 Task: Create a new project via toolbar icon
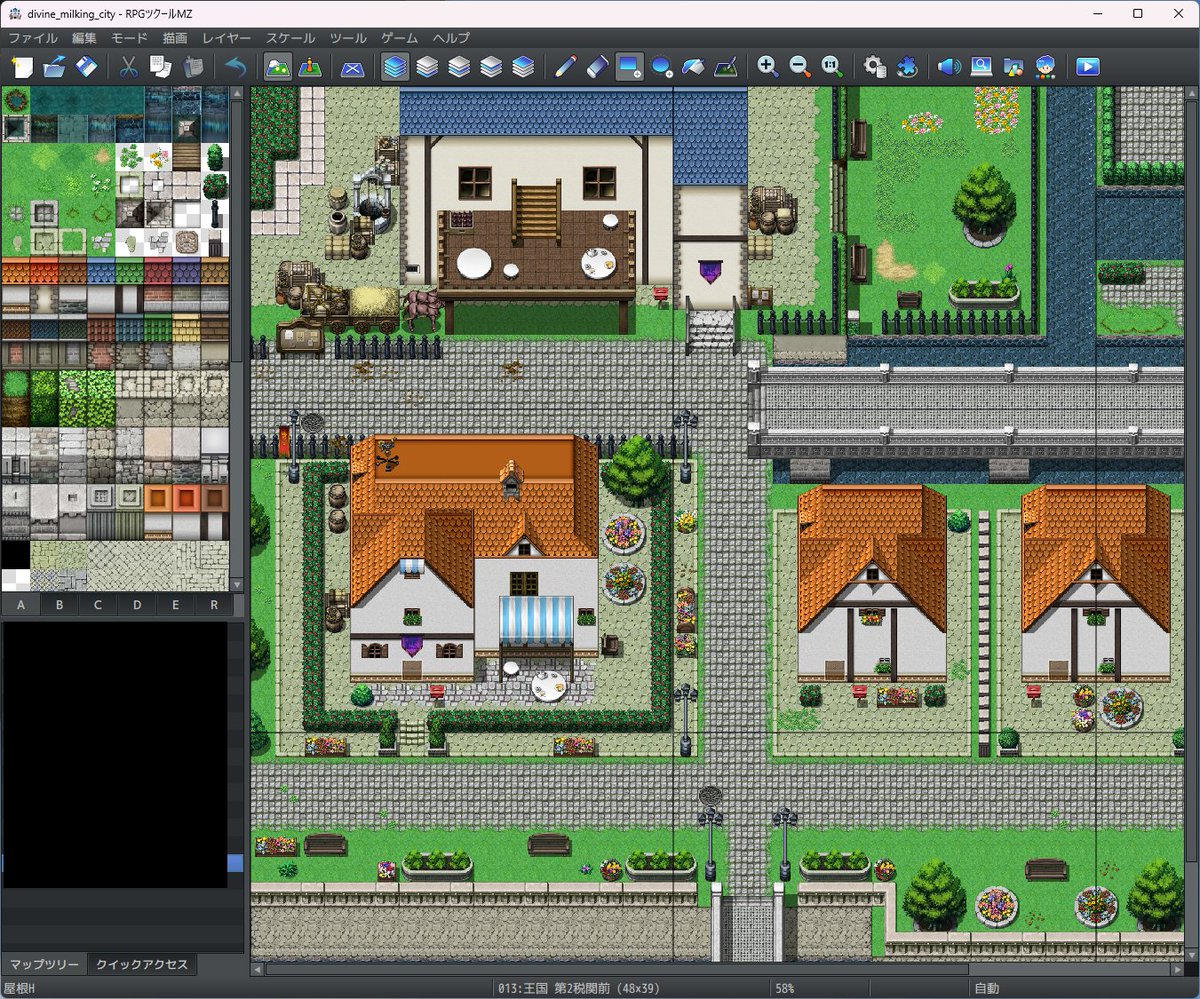coord(22,67)
